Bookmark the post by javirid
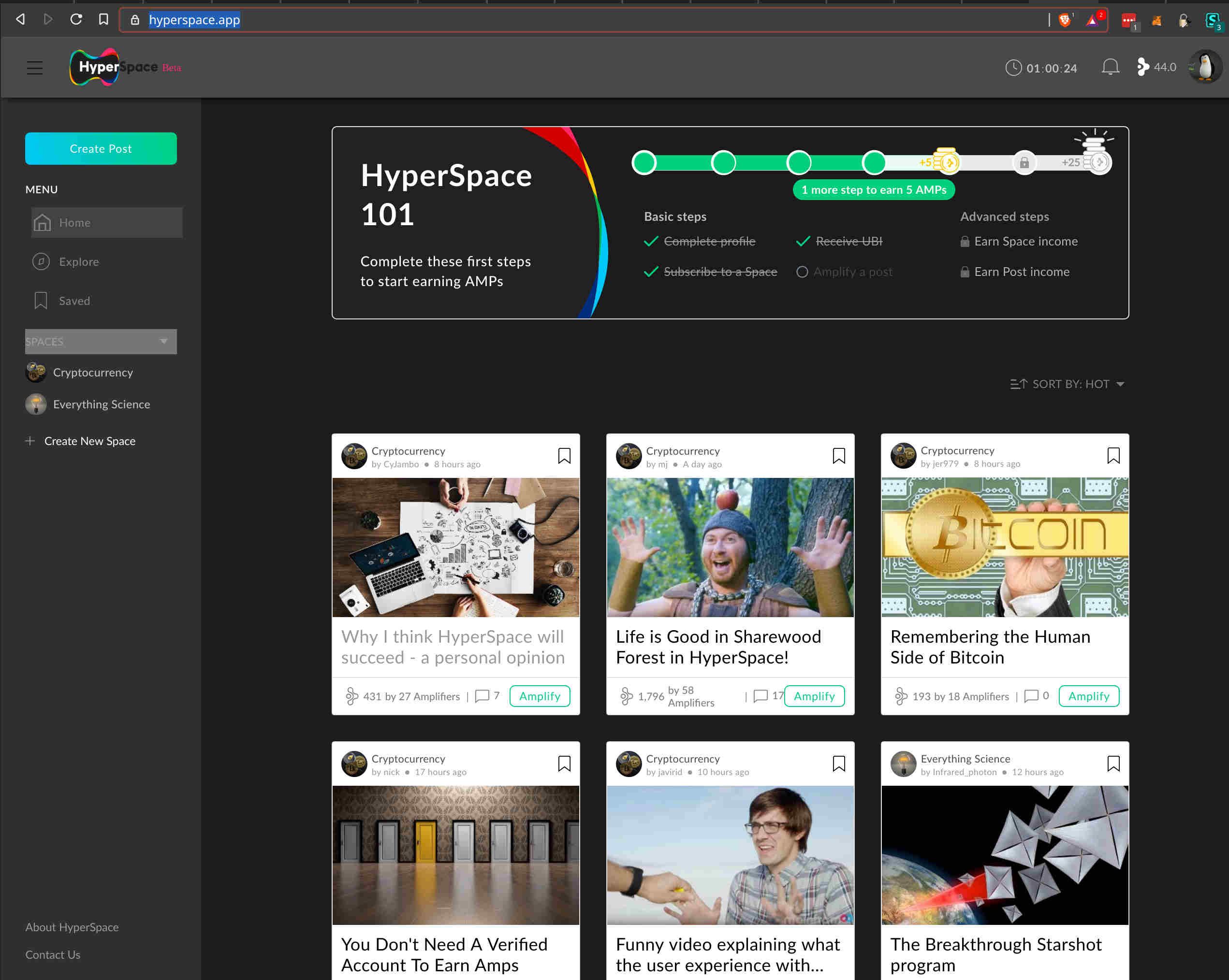 (838, 764)
